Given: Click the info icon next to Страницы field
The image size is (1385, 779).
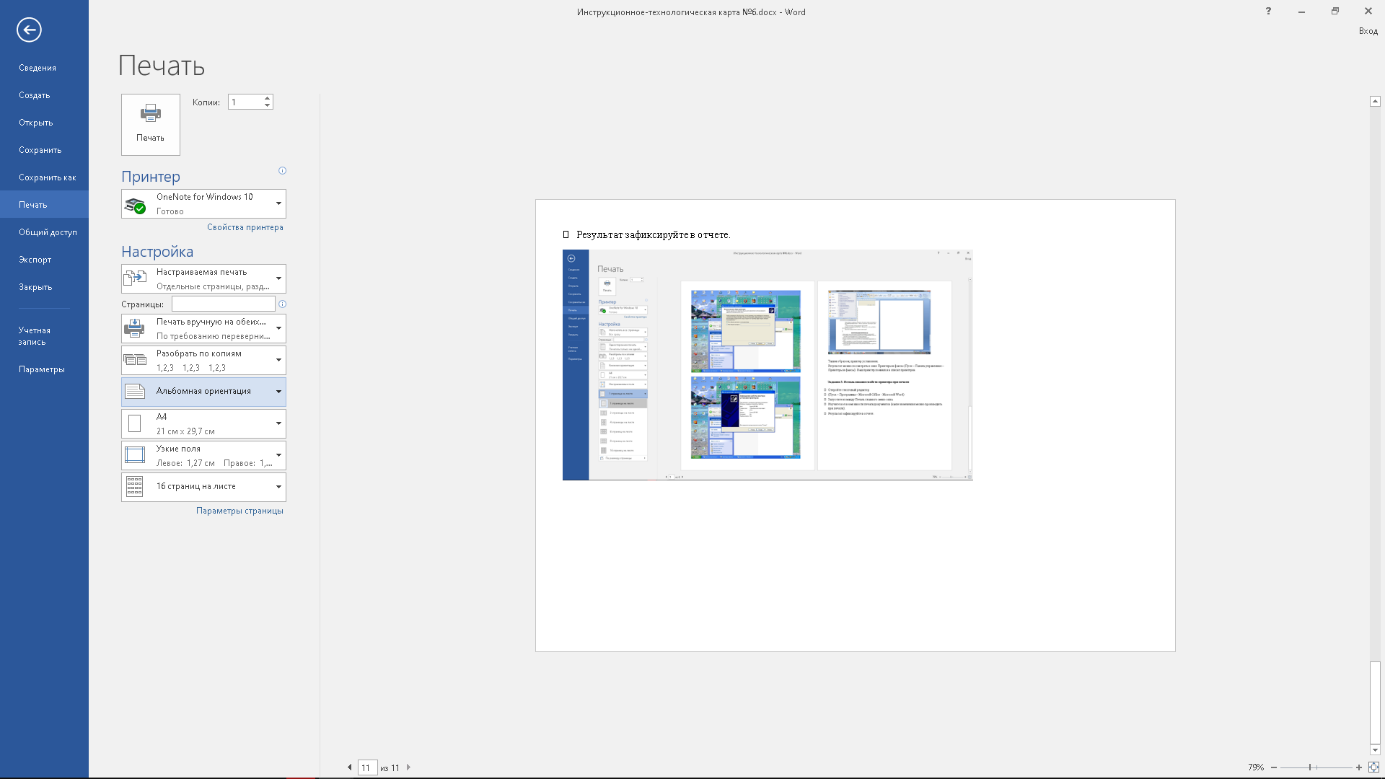Looking at the screenshot, I should click(283, 304).
